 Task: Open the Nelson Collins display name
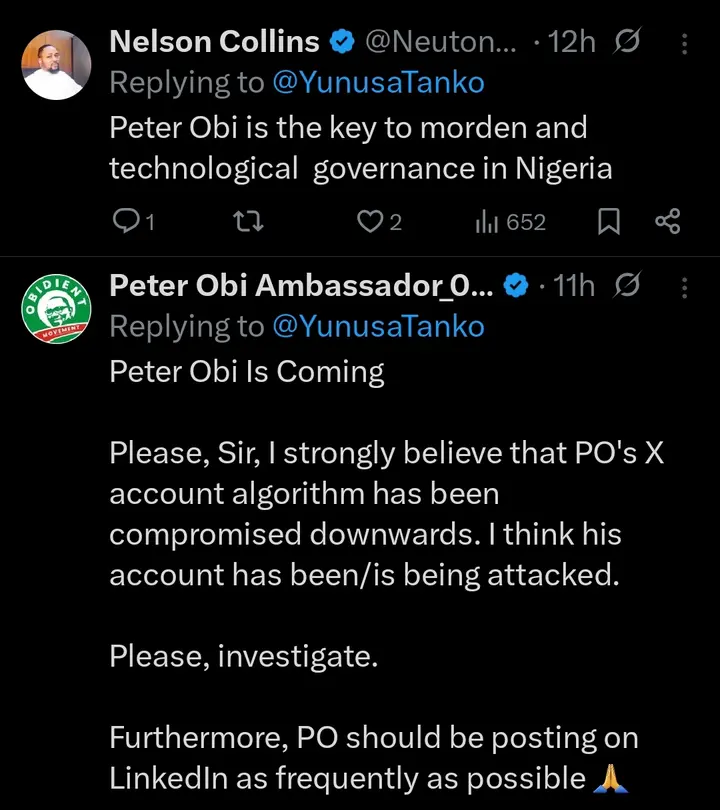click(x=214, y=42)
